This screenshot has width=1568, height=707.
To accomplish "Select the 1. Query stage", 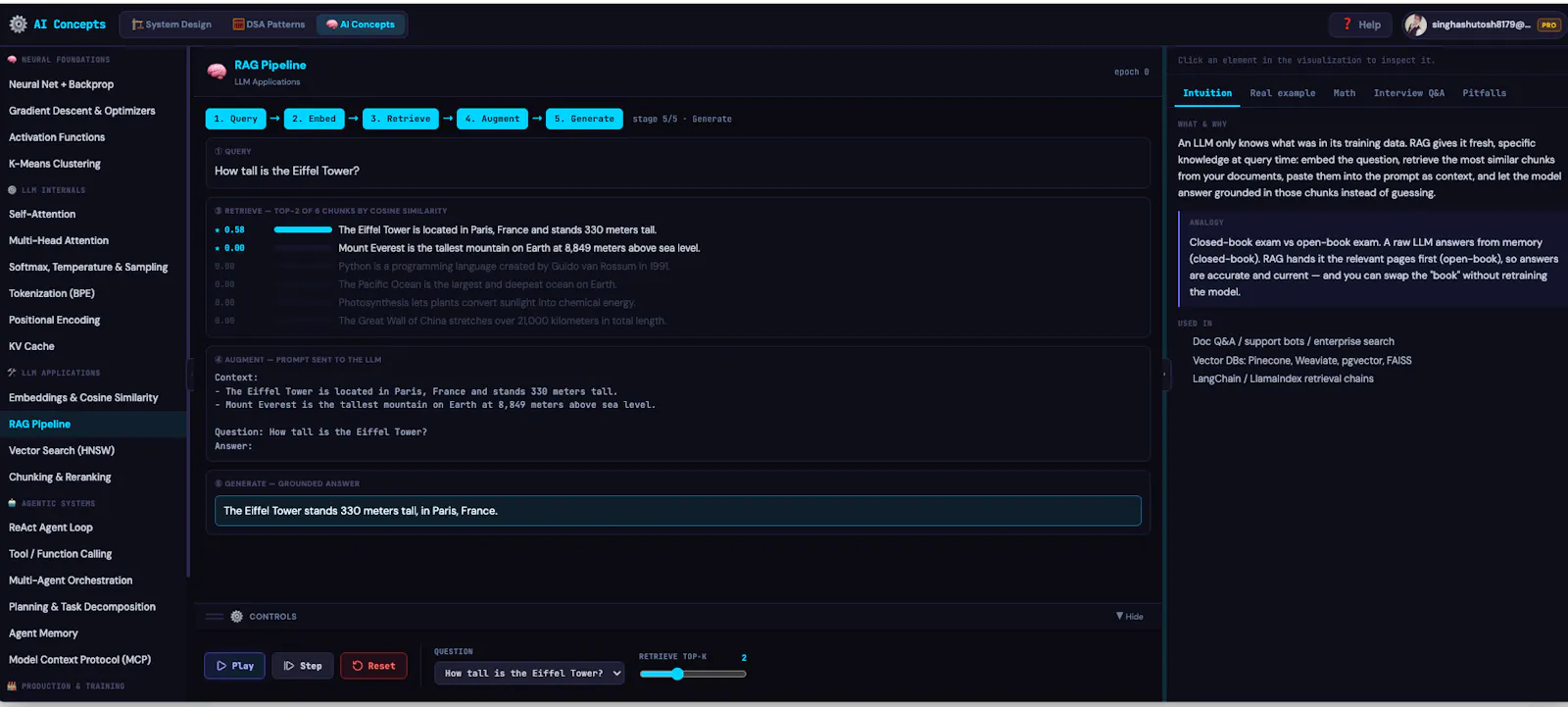I will (235, 119).
